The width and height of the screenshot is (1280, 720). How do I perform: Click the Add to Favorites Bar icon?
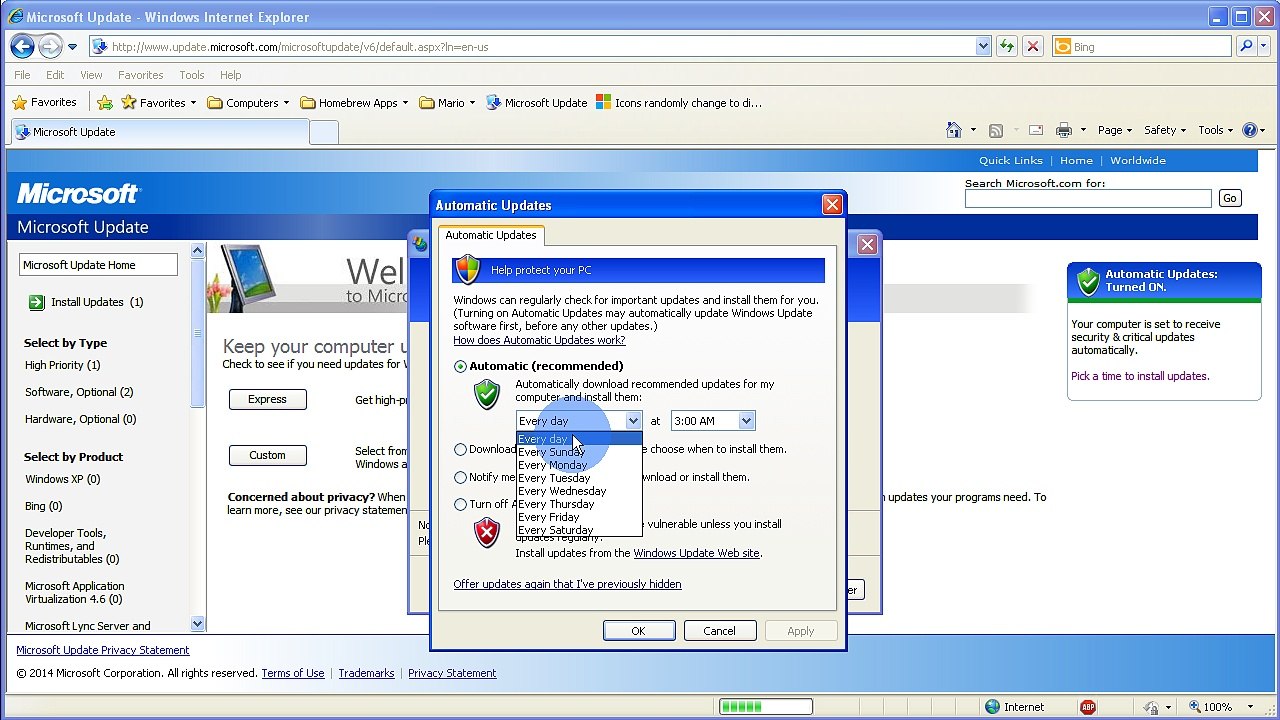tap(106, 102)
